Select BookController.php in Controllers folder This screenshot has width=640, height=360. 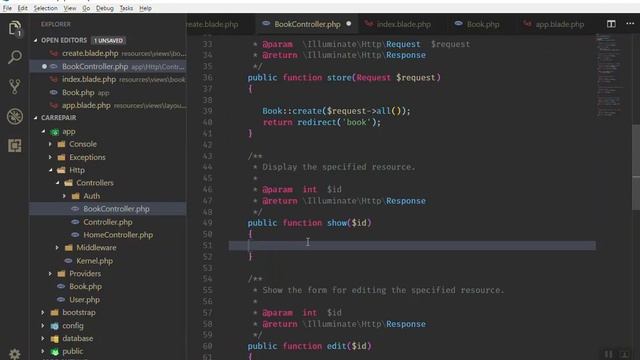click(x=108, y=209)
